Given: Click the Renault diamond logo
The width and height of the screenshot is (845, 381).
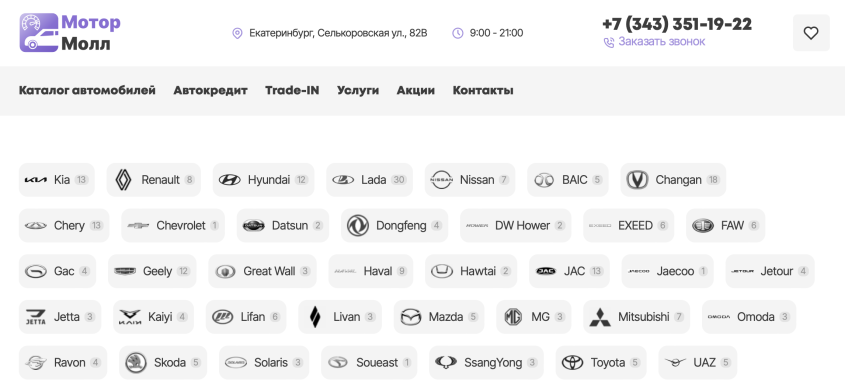Looking at the screenshot, I should click(x=123, y=180).
